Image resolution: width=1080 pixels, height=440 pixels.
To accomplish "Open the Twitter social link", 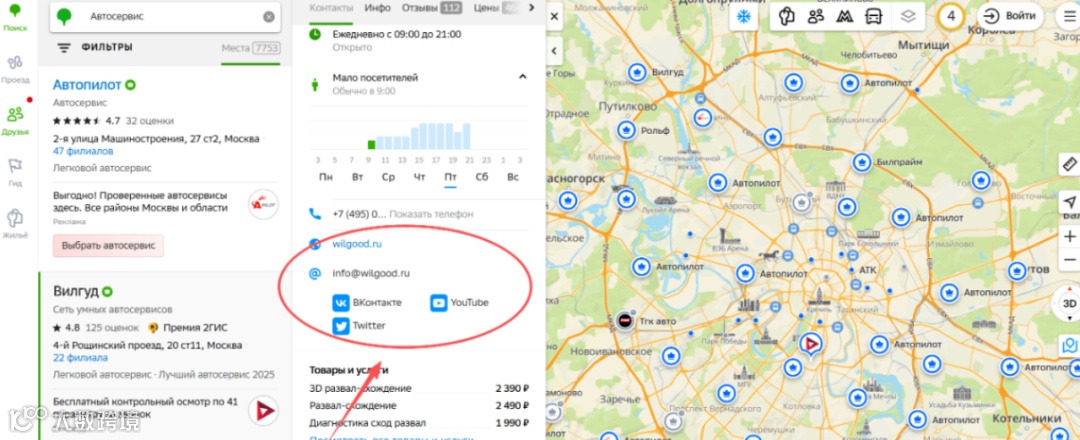I will 360,326.
